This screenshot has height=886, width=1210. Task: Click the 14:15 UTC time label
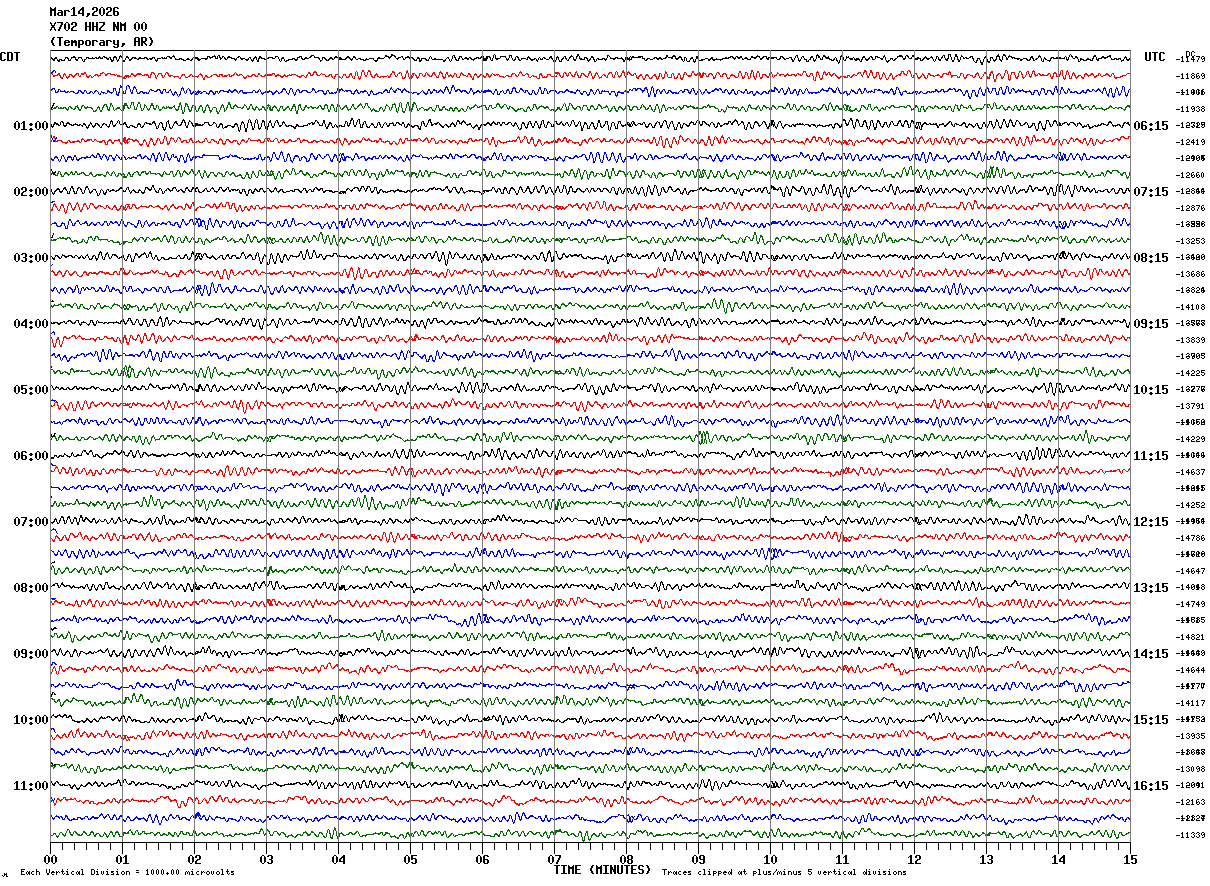tap(1151, 654)
